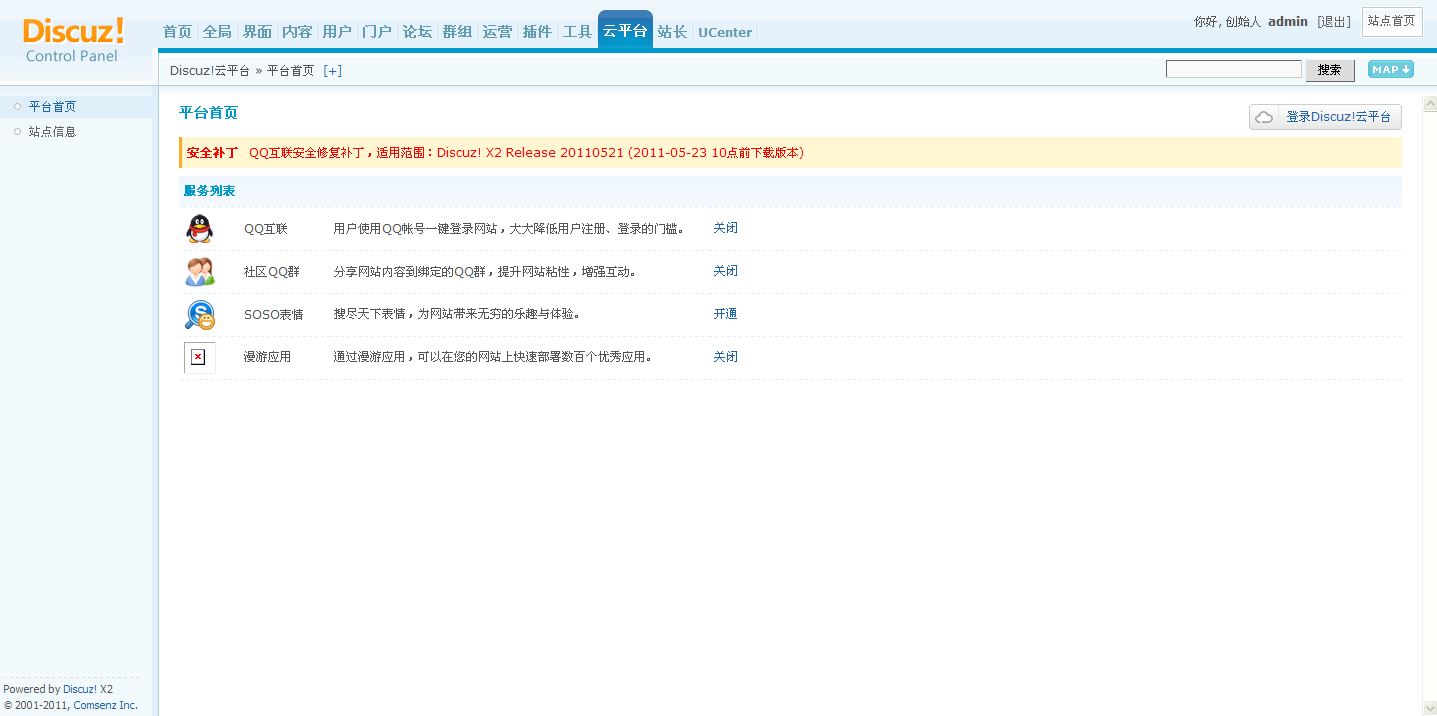
Task: Click the 安全补丁 bold label
Action: 212,153
